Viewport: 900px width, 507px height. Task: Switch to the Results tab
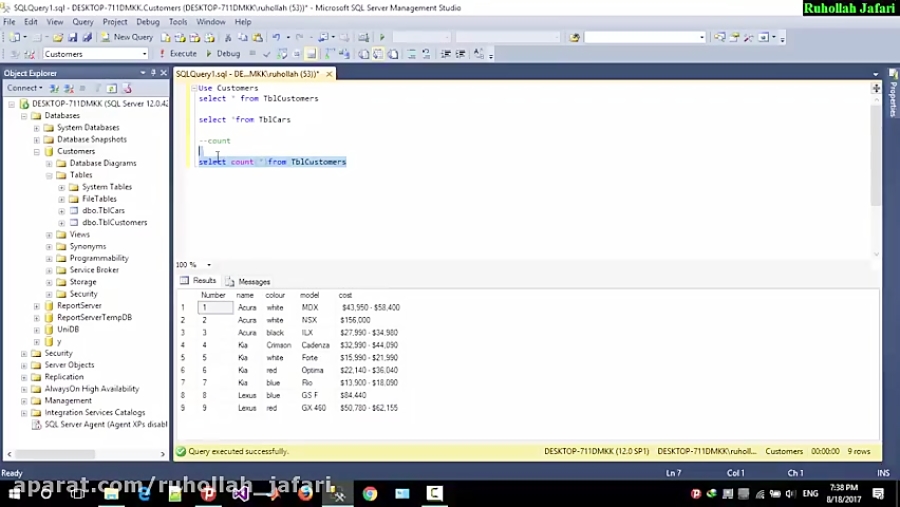tap(198, 281)
